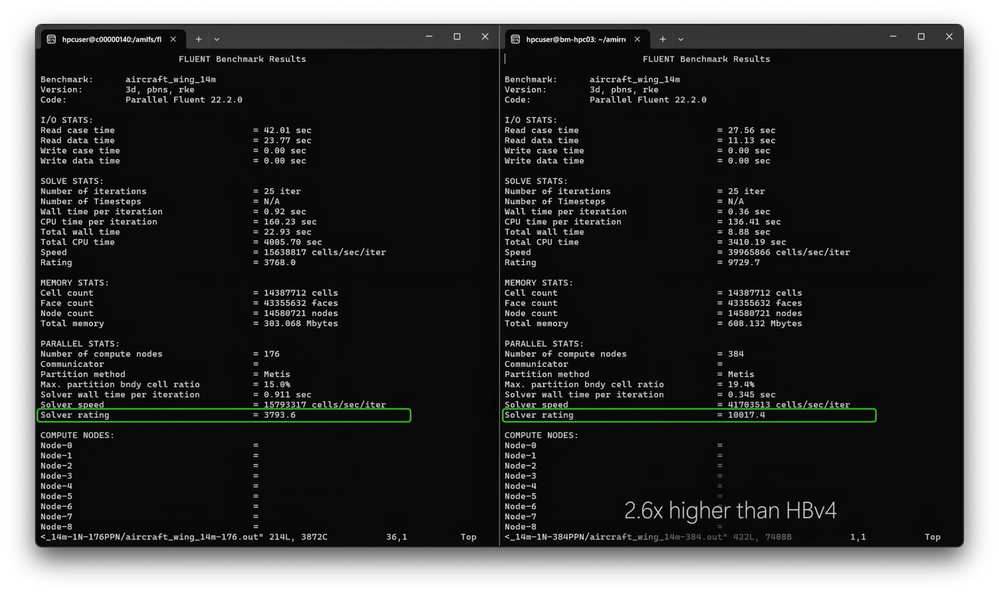Click the wall time per iteration 0.36 sec
The height and width of the screenshot is (594, 999).
tap(749, 212)
